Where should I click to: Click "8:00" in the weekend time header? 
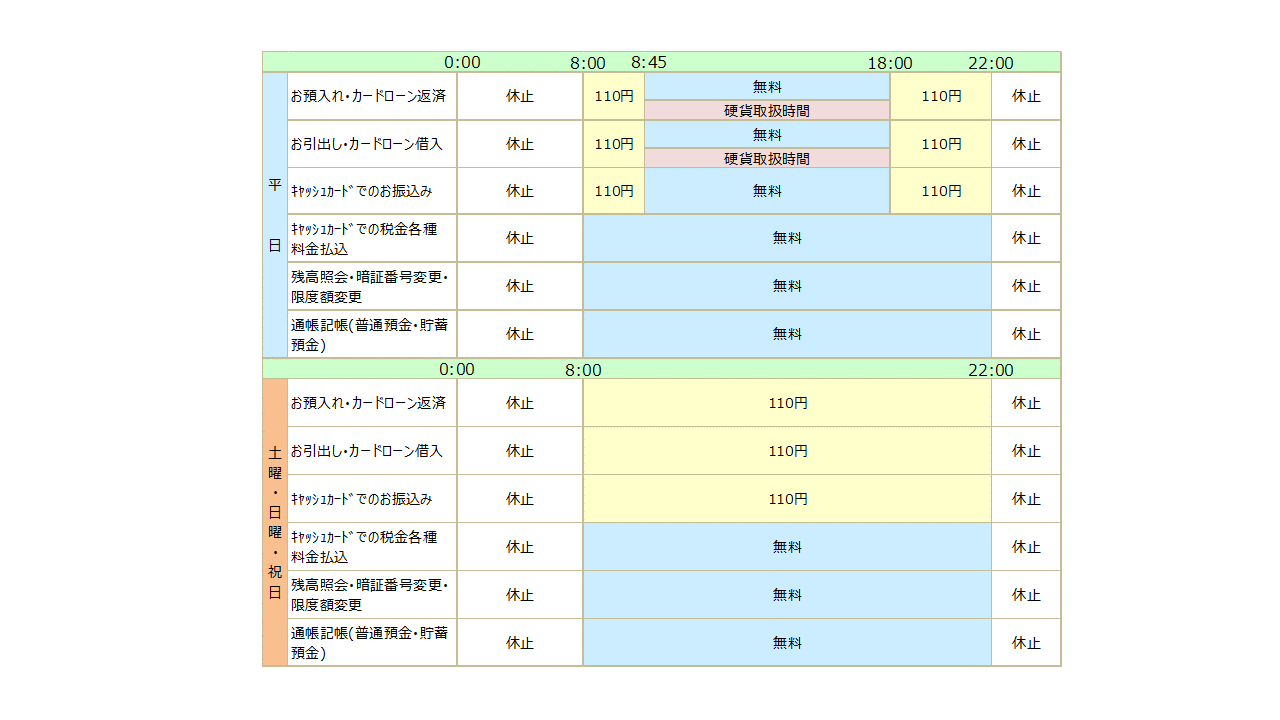pos(583,370)
